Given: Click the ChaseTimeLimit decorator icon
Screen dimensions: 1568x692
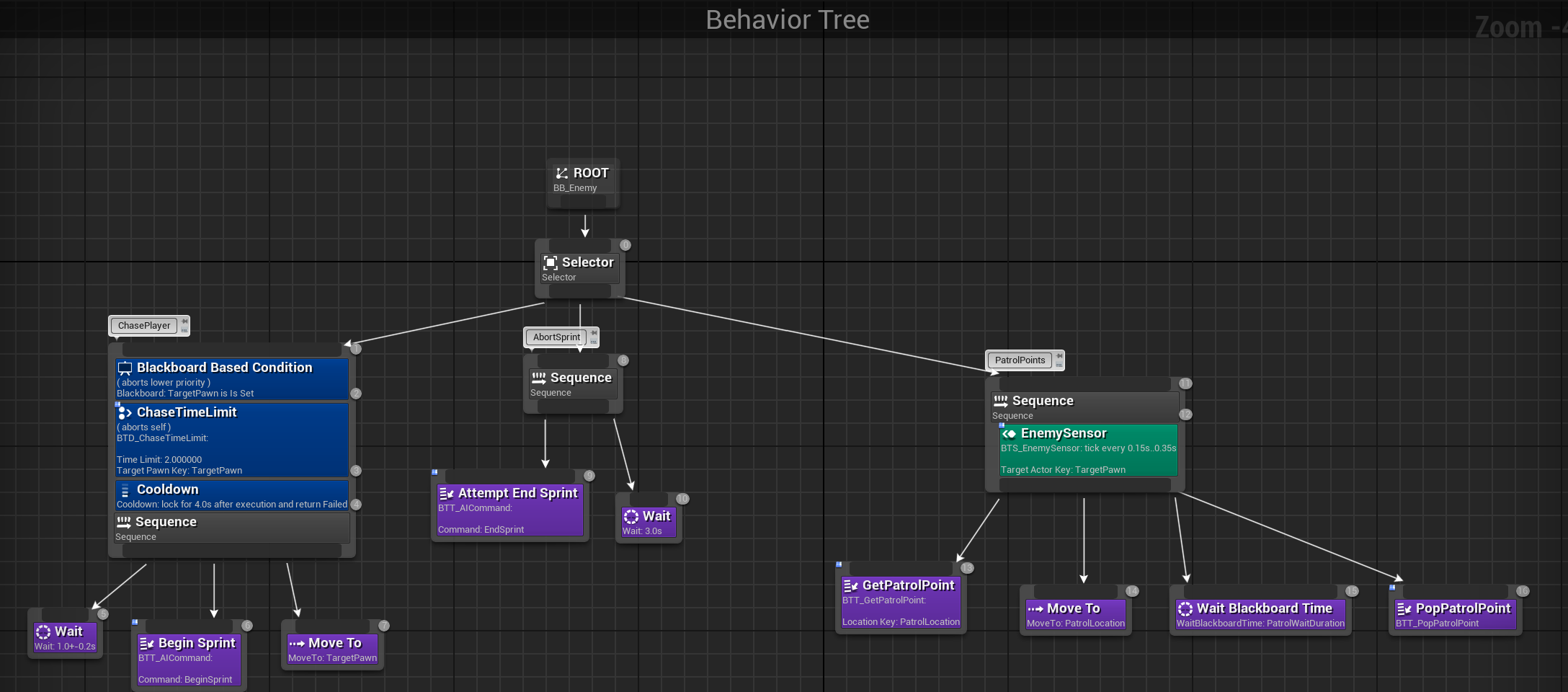Looking at the screenshot, I should pos(125,413).
